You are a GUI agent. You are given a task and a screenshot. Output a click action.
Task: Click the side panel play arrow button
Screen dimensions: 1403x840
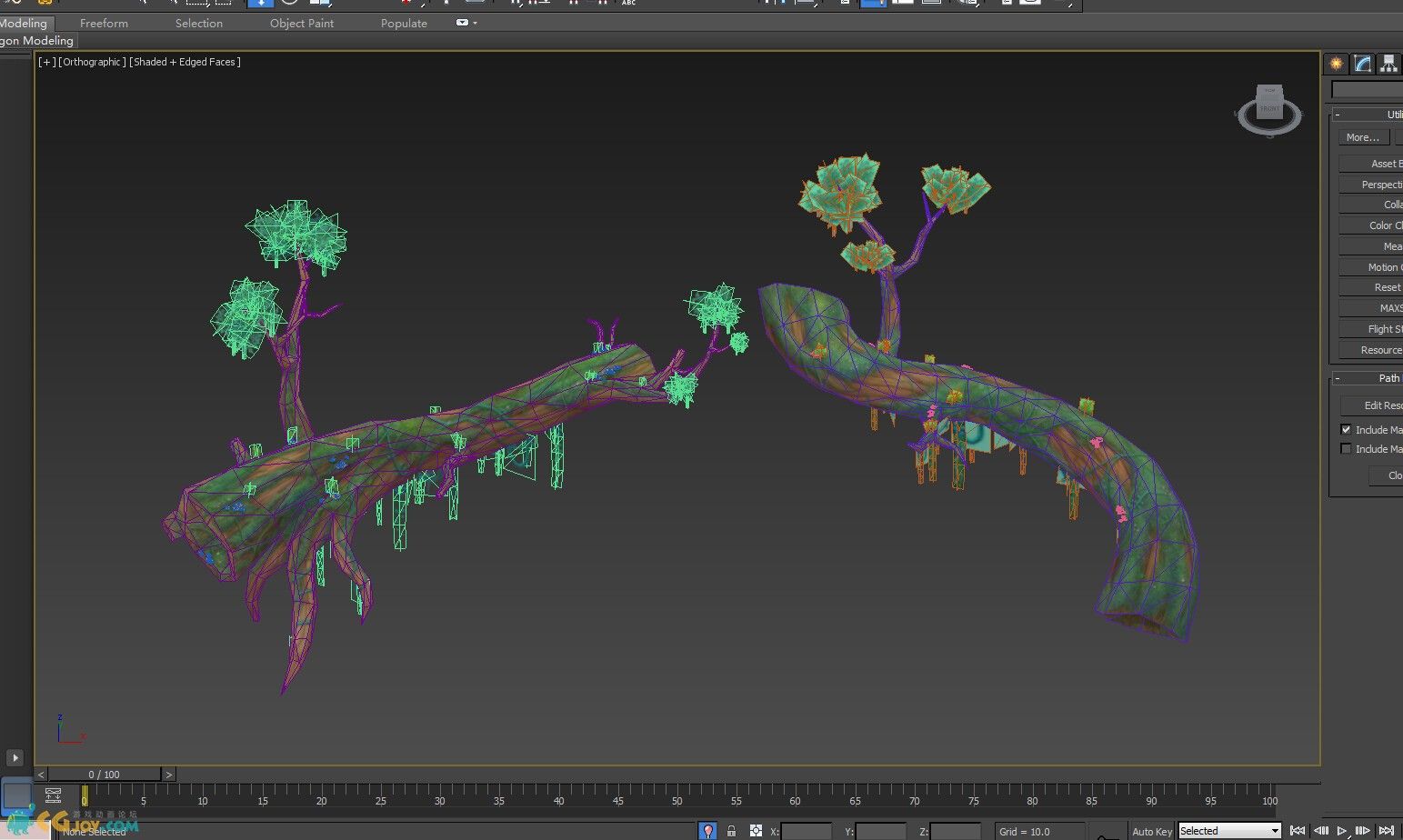click(x=15, y=757)
